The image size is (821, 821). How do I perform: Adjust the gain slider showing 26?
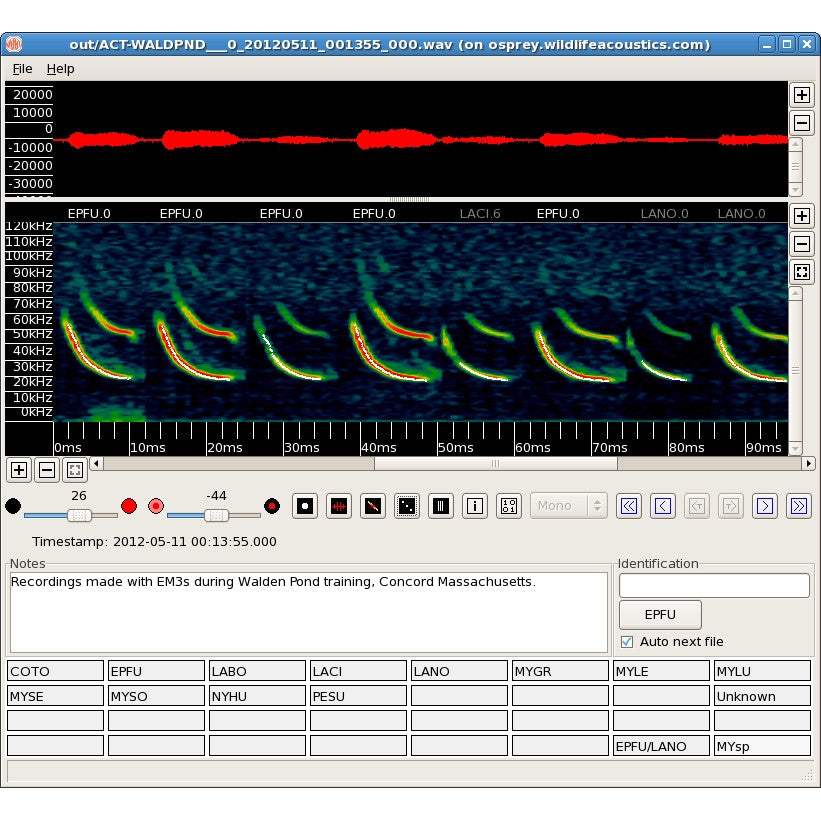click(x=78, y=516)
